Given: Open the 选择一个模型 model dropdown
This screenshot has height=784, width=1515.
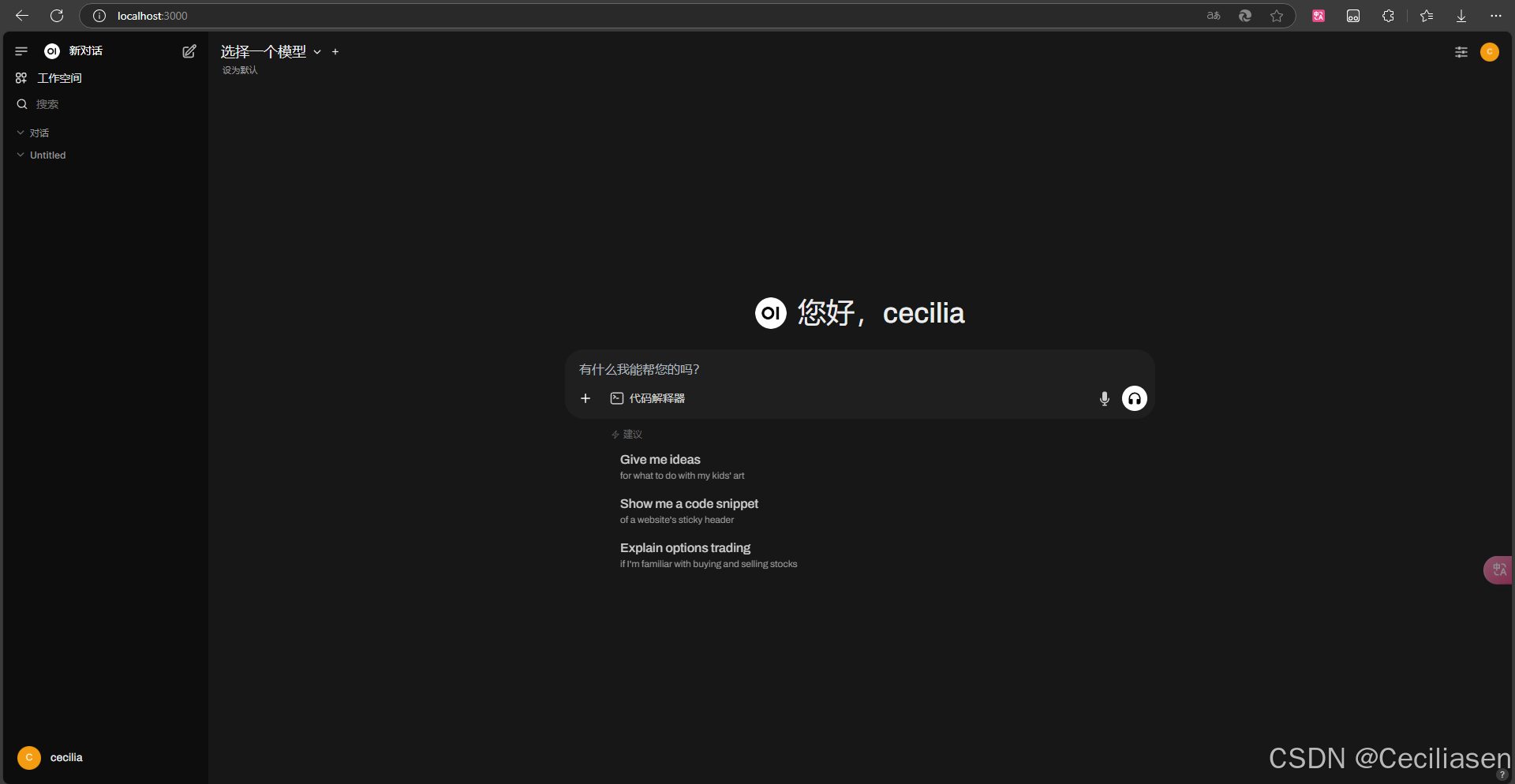Looking at the screenshot, I should point(271,52).
